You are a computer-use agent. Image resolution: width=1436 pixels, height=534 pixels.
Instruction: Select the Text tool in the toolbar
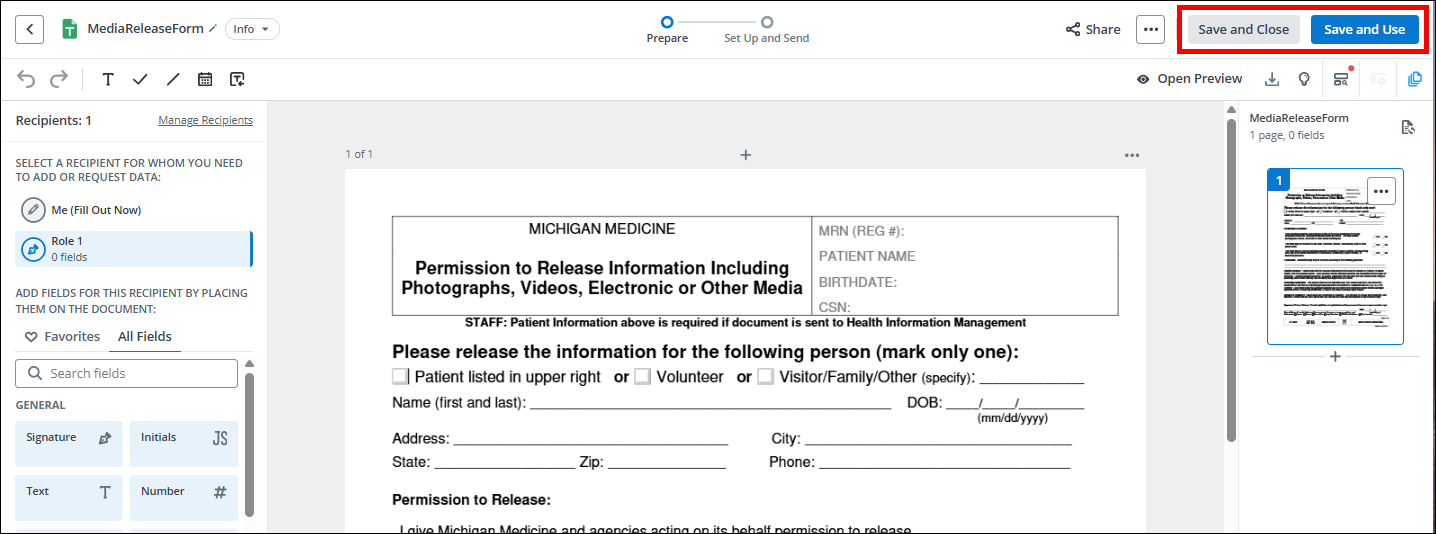tap(108, 79)
